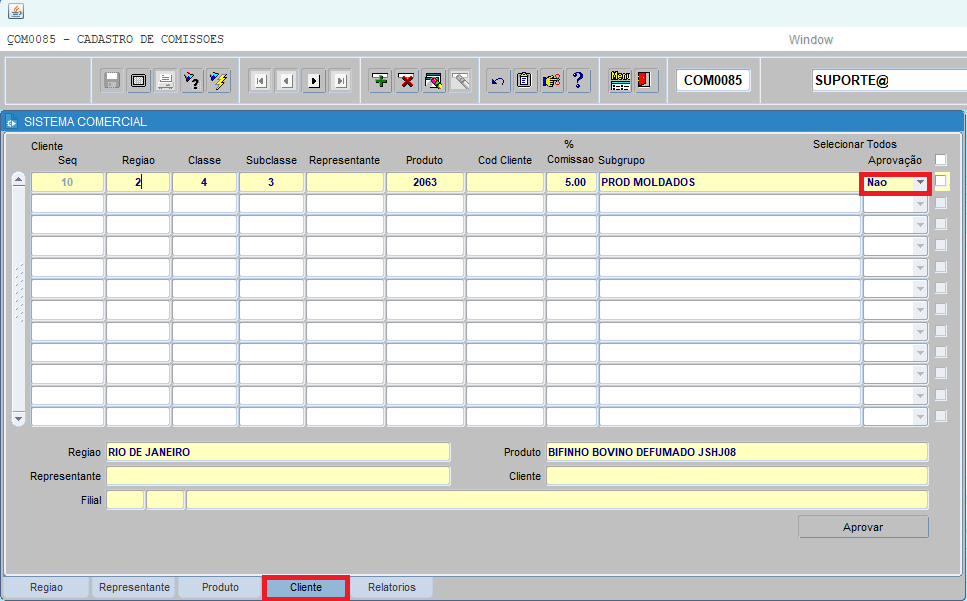Click the Subclasse cell with value 3
The image size is (967, 601).
(x=271, y=182)
